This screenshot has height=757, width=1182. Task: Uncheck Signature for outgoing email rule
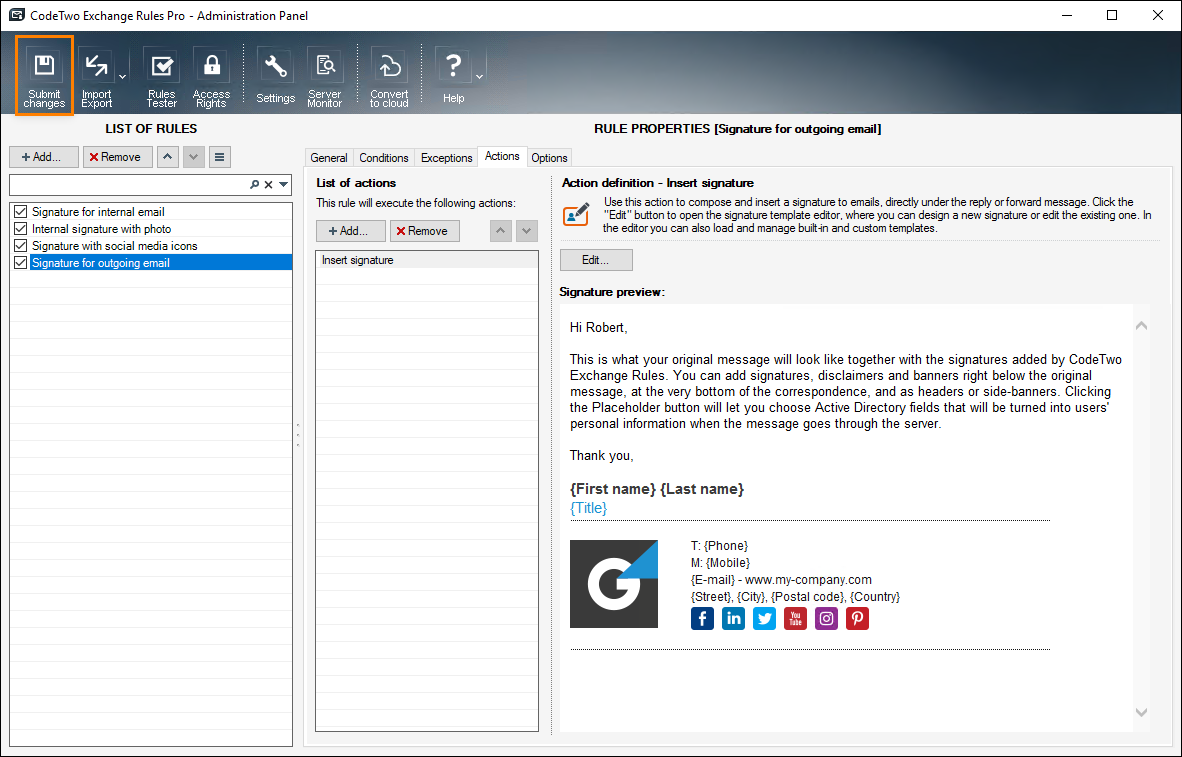click(x=20, y=262)
